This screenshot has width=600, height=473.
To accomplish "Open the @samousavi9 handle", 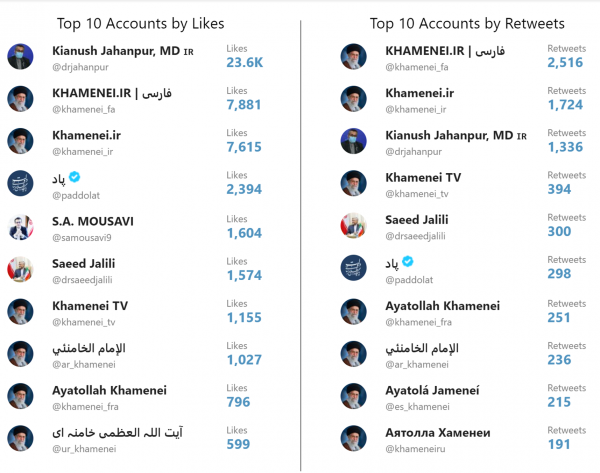I will pyautogui.click(x=82, y=238).
